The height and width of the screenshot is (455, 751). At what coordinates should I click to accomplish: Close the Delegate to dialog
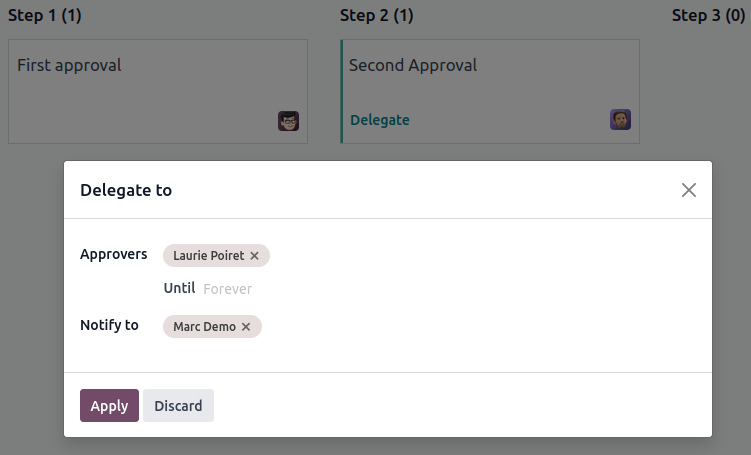pyautogui.click(x=688, y=190)
